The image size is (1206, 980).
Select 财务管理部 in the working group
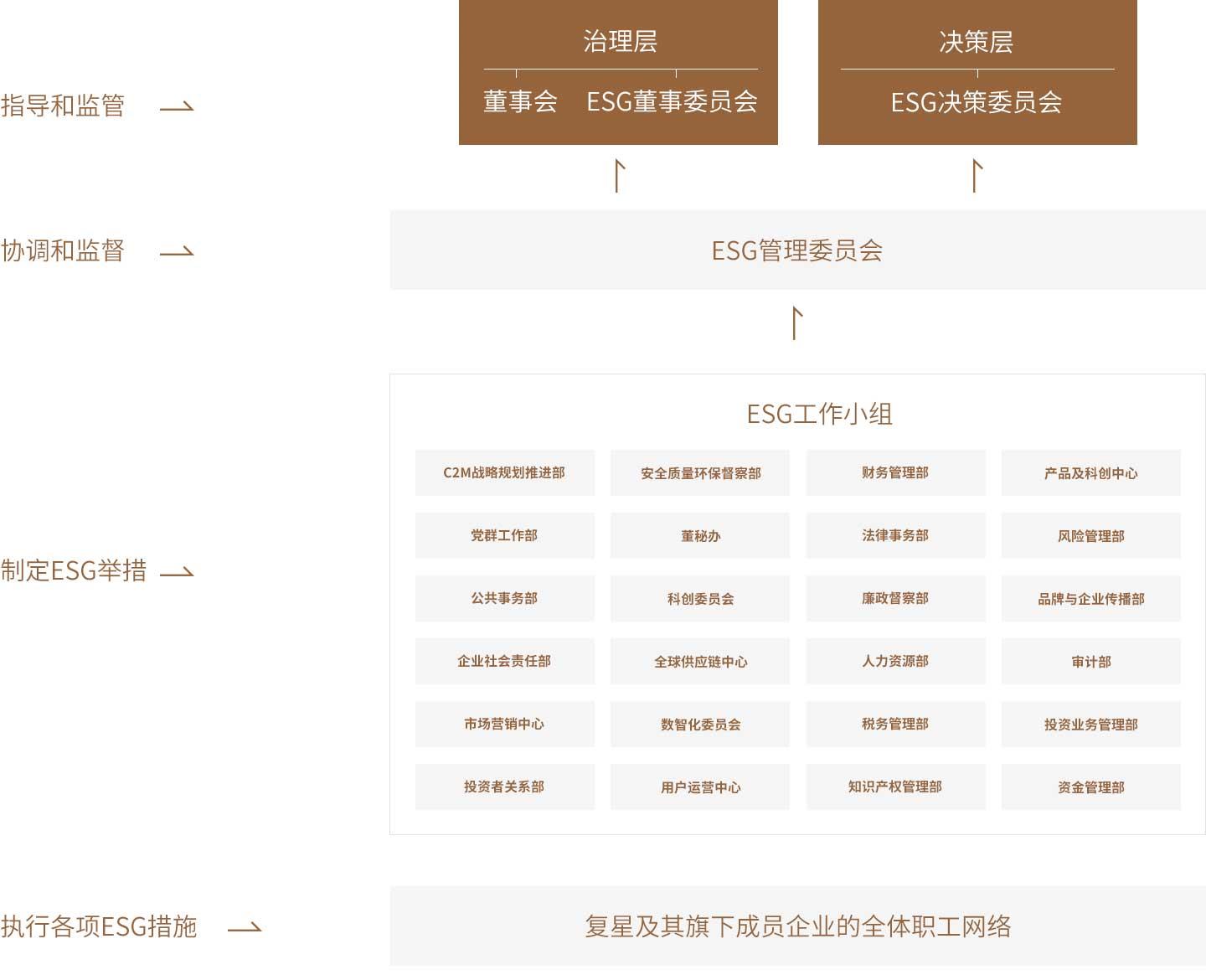895,473
